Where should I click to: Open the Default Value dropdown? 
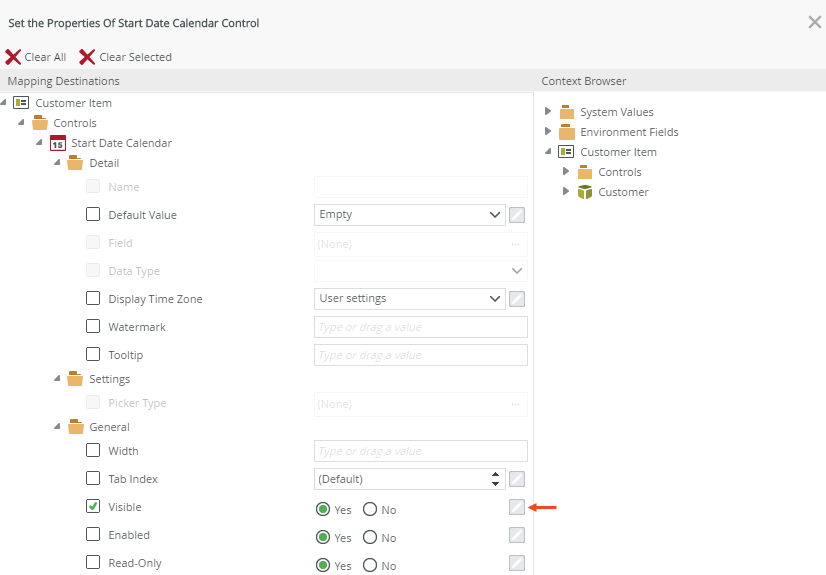coord(409,215)
